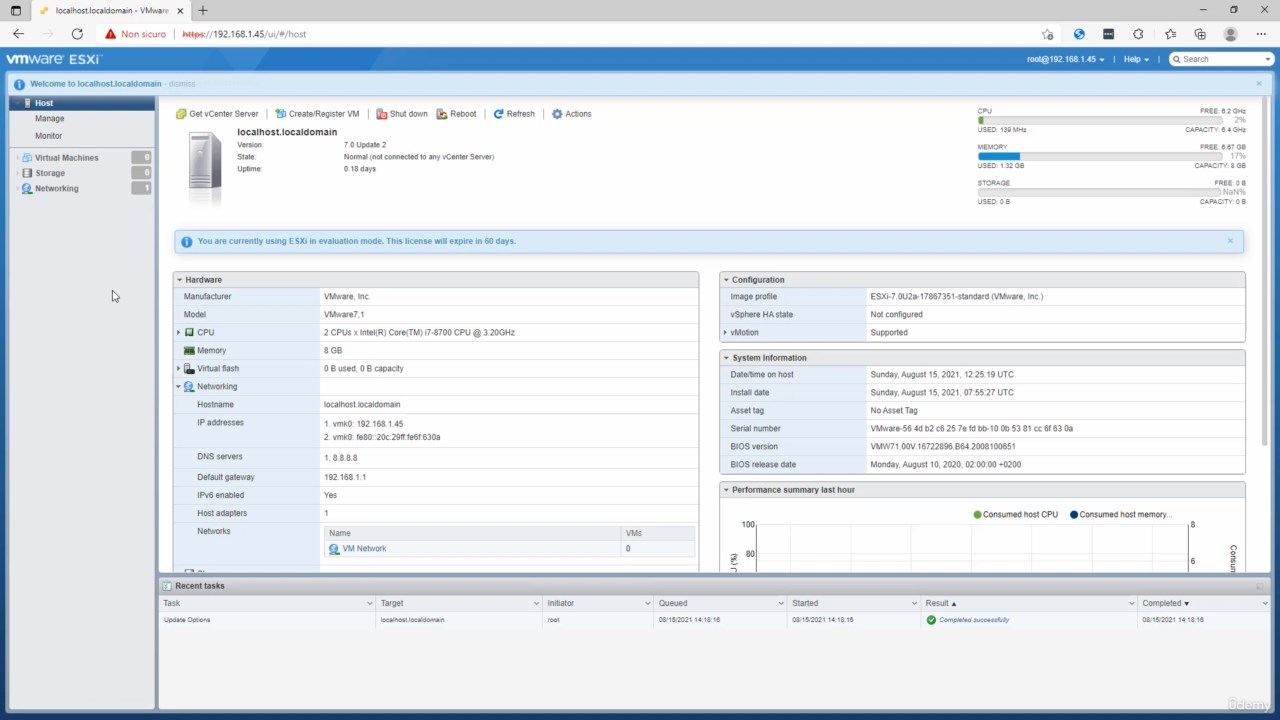This screenshot has width=1280, height=720.
Task: Open Networking in navigator
Action: pyautogui.click(x=56, y=189)
